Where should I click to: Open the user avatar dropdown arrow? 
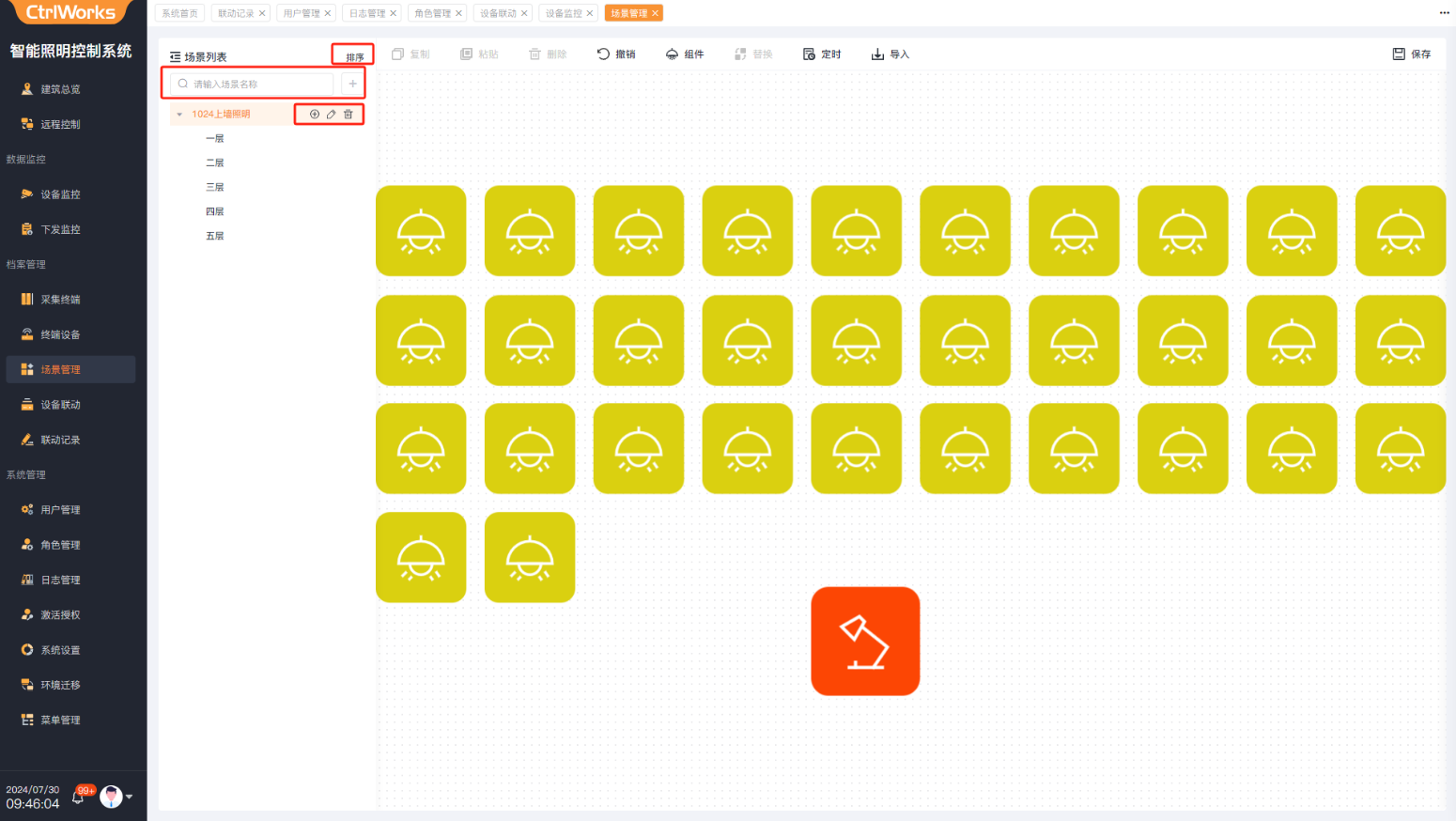tap(130, 797)
